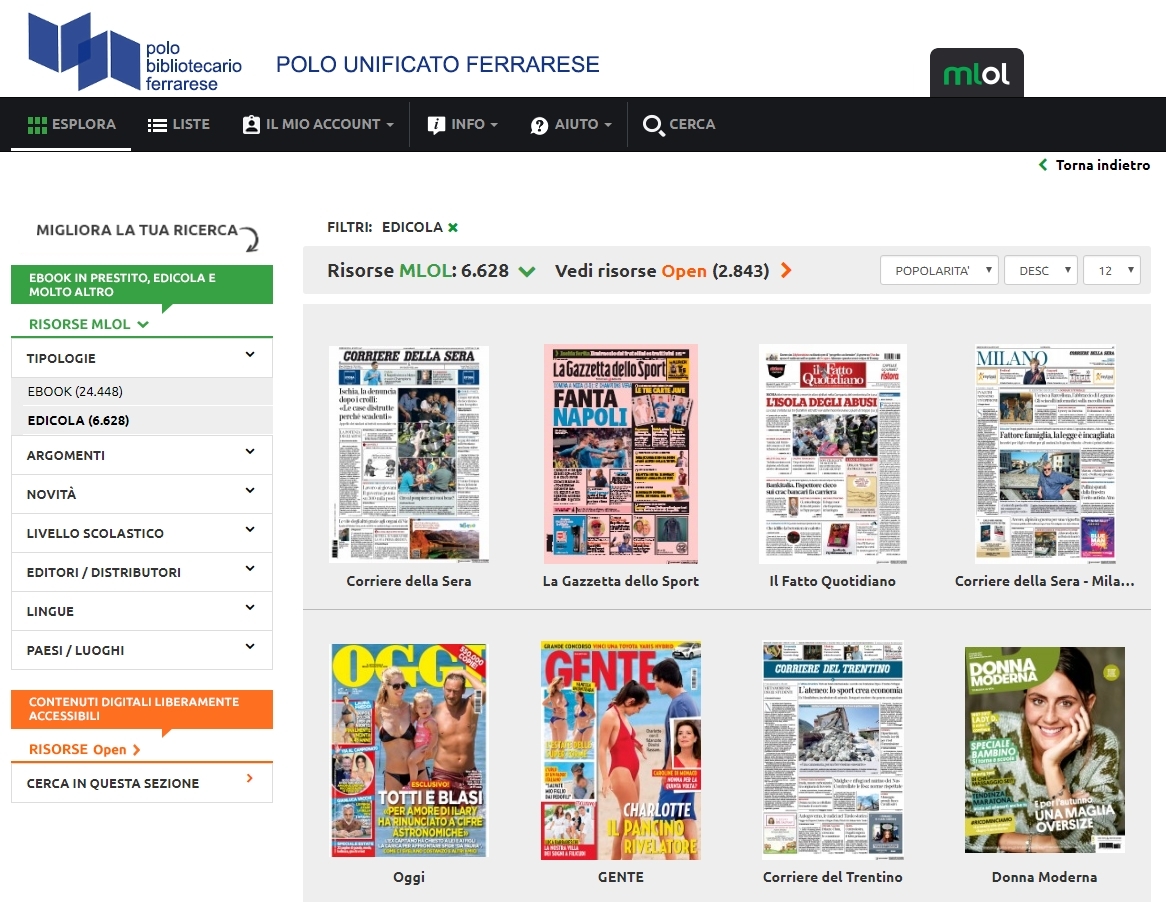
Task: Click the green grid Esplora icon
Action: point(36,125)
